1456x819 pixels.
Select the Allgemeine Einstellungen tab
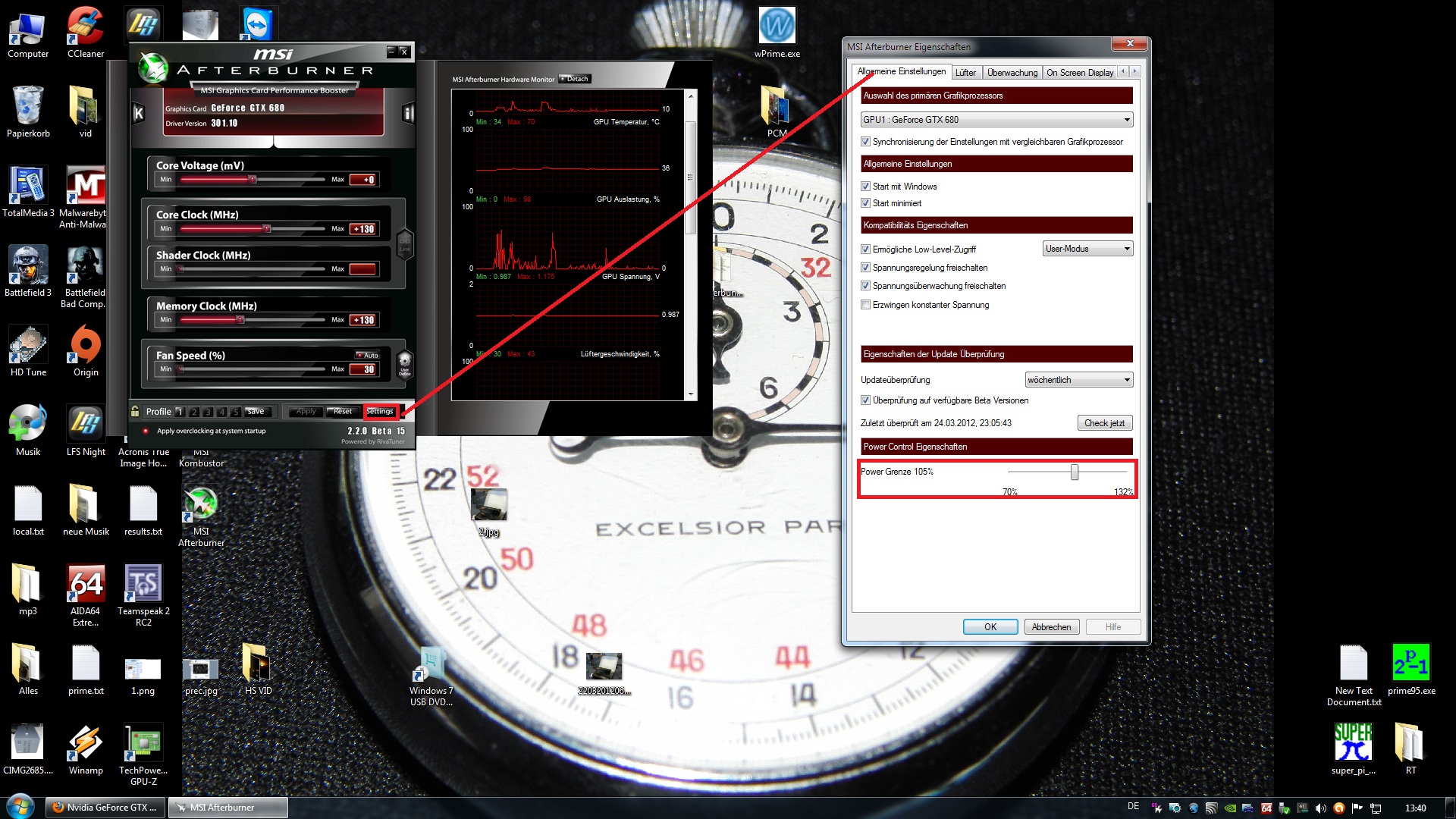901,71
